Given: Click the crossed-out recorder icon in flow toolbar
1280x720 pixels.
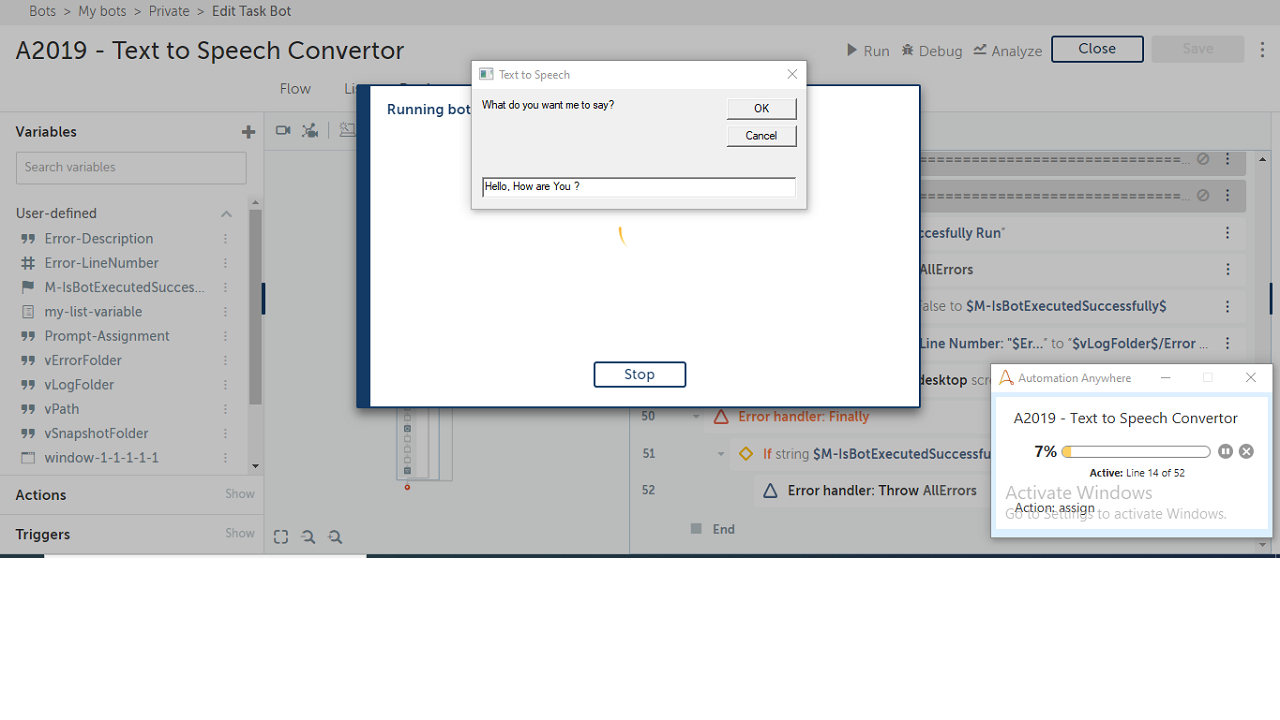Looking at the screenshot, I should [310, 130].
